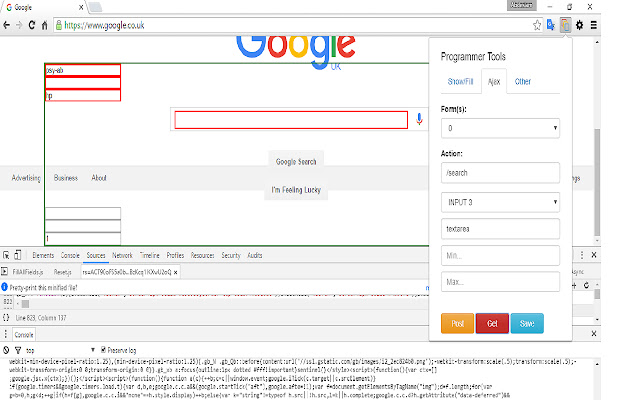Click the page vertical scrollbar thumb
This screenshot has height=400, width=640.
pos(597,182)
